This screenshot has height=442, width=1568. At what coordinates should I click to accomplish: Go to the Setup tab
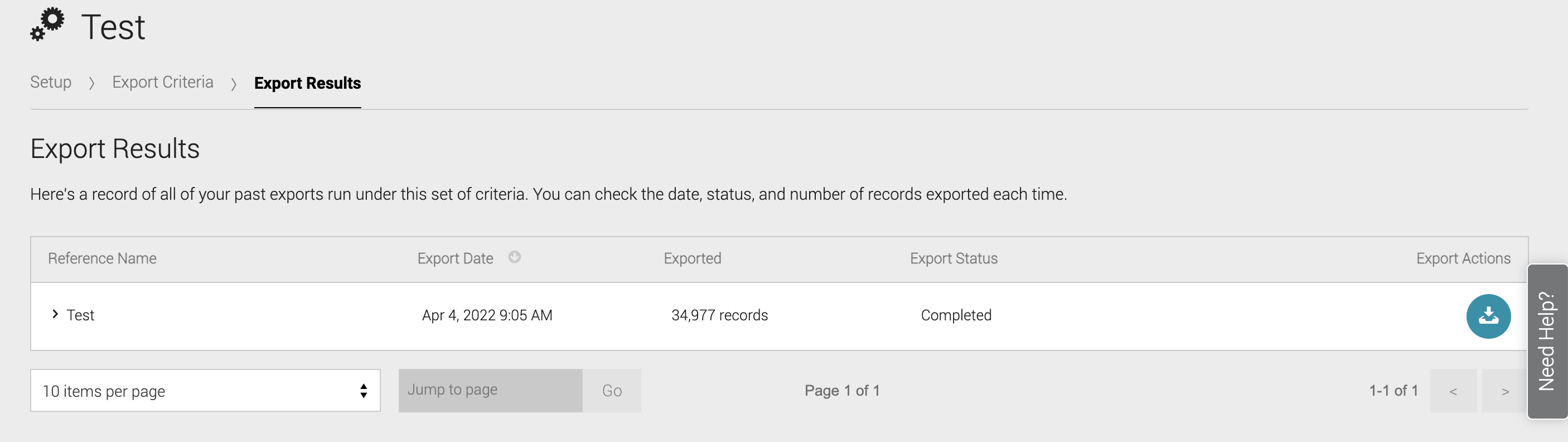point(51,82)
